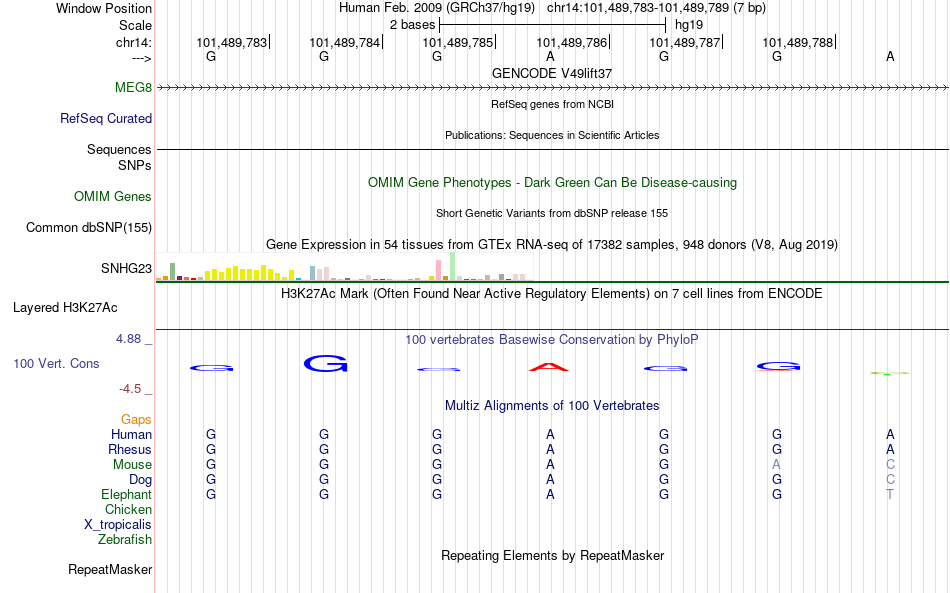Click the H3K27Ac Mark track title
The image size is (950, 593).
[552, 294]
